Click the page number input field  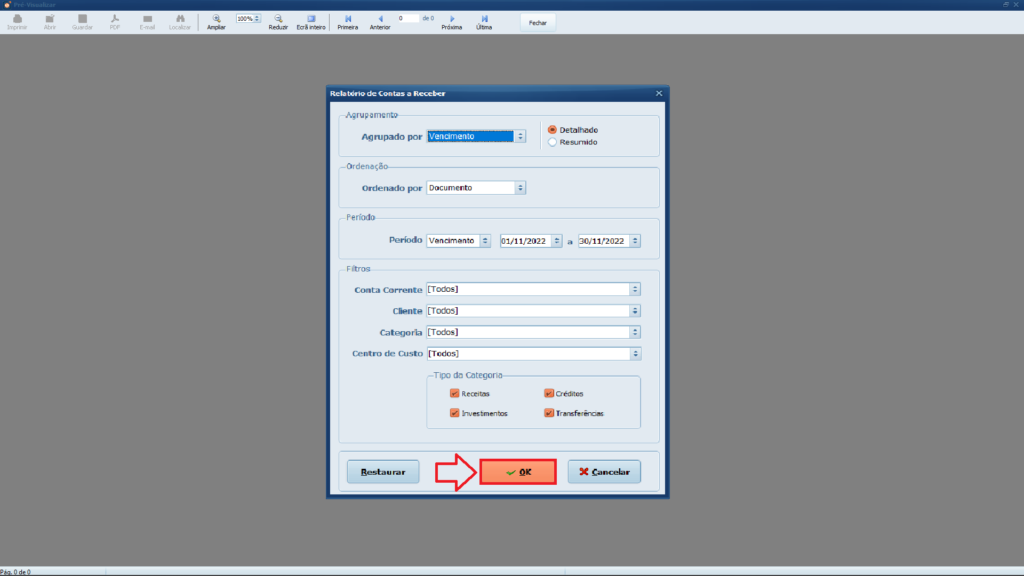408,18
